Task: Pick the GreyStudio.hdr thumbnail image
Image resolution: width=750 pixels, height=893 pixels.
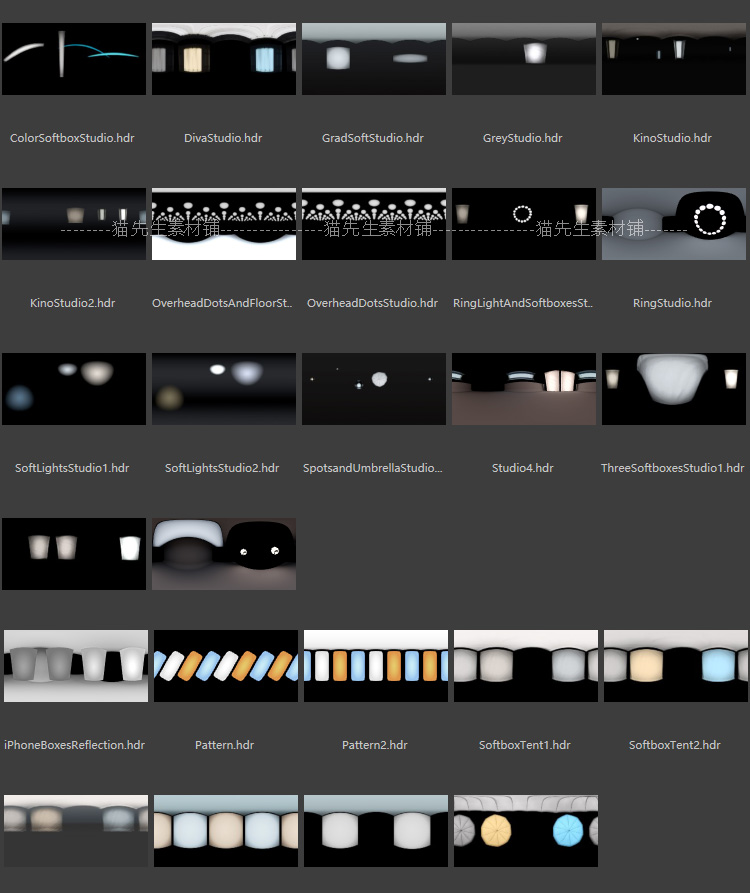Action: (524, 59)
